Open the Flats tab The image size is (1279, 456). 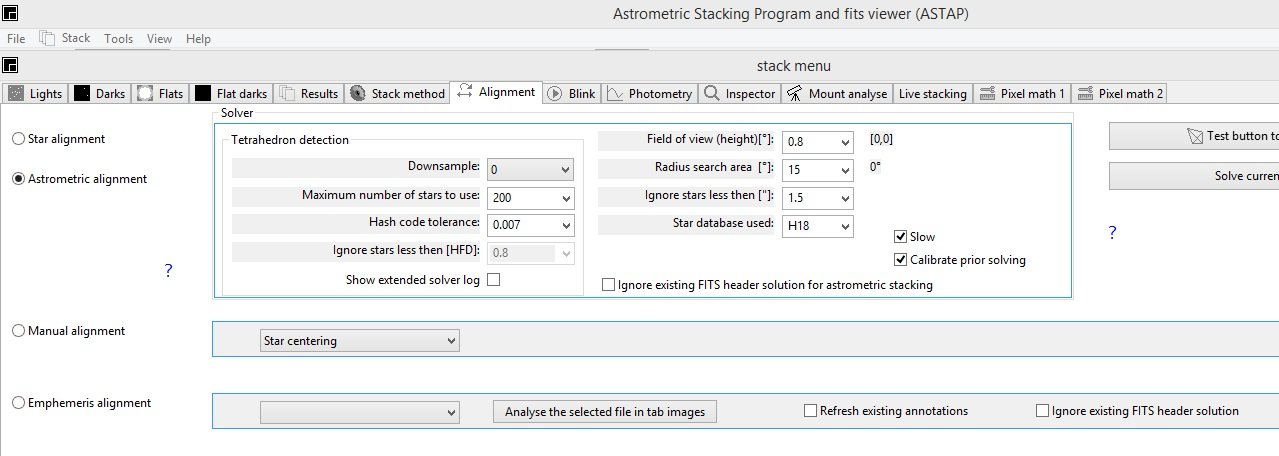click(x=161, y=93)
